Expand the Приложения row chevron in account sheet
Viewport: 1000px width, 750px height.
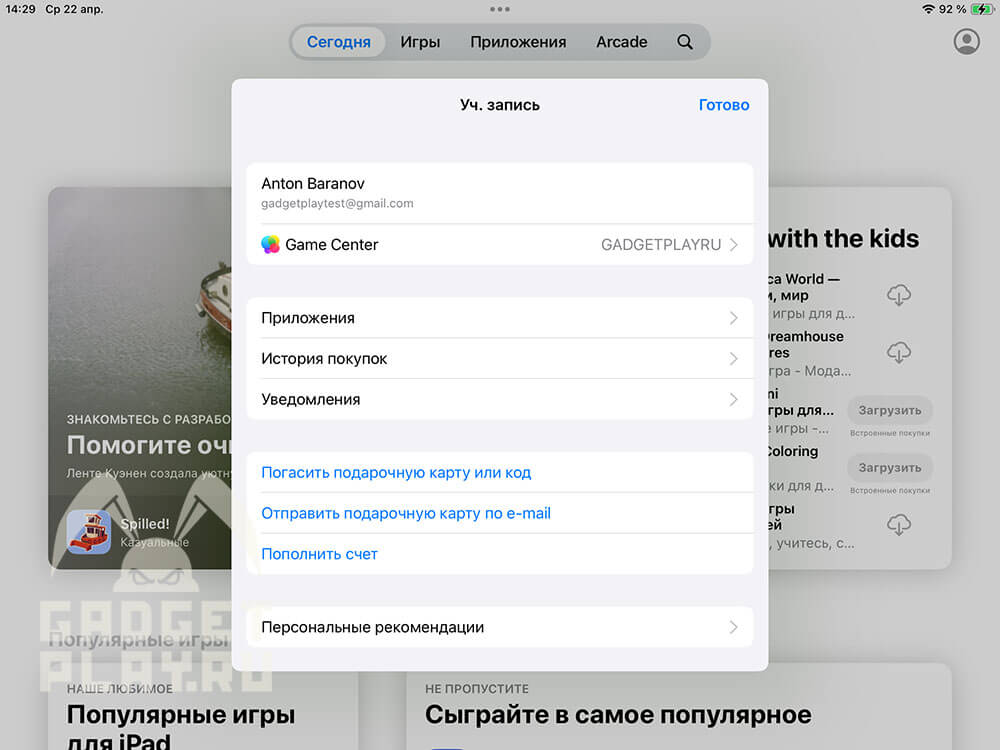[733, 318]
